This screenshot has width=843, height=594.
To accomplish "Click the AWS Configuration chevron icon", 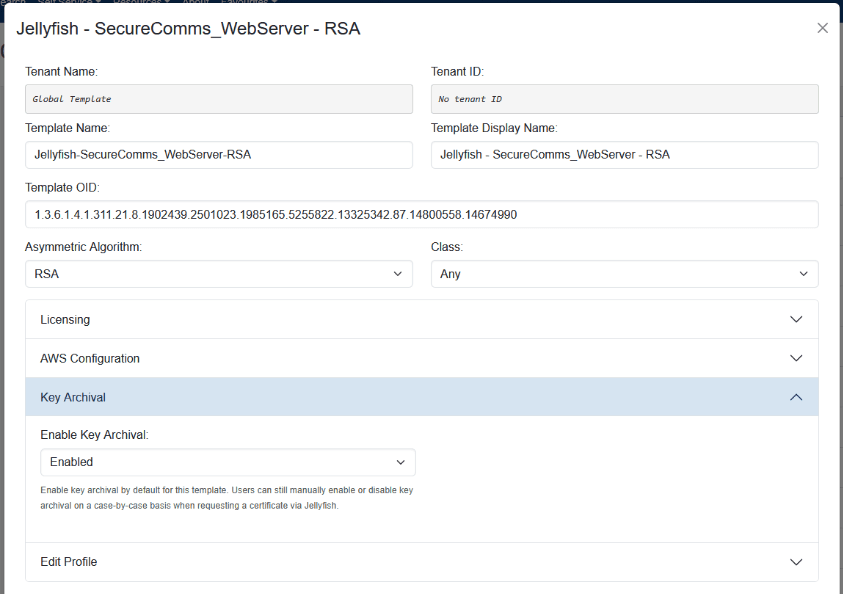I will point(796,358).
